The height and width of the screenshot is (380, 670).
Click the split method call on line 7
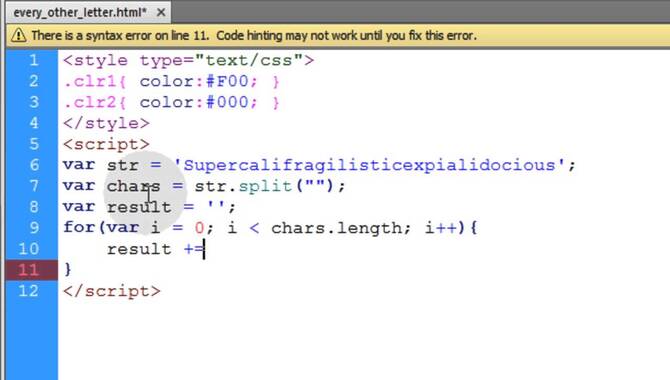click(265, 186)
